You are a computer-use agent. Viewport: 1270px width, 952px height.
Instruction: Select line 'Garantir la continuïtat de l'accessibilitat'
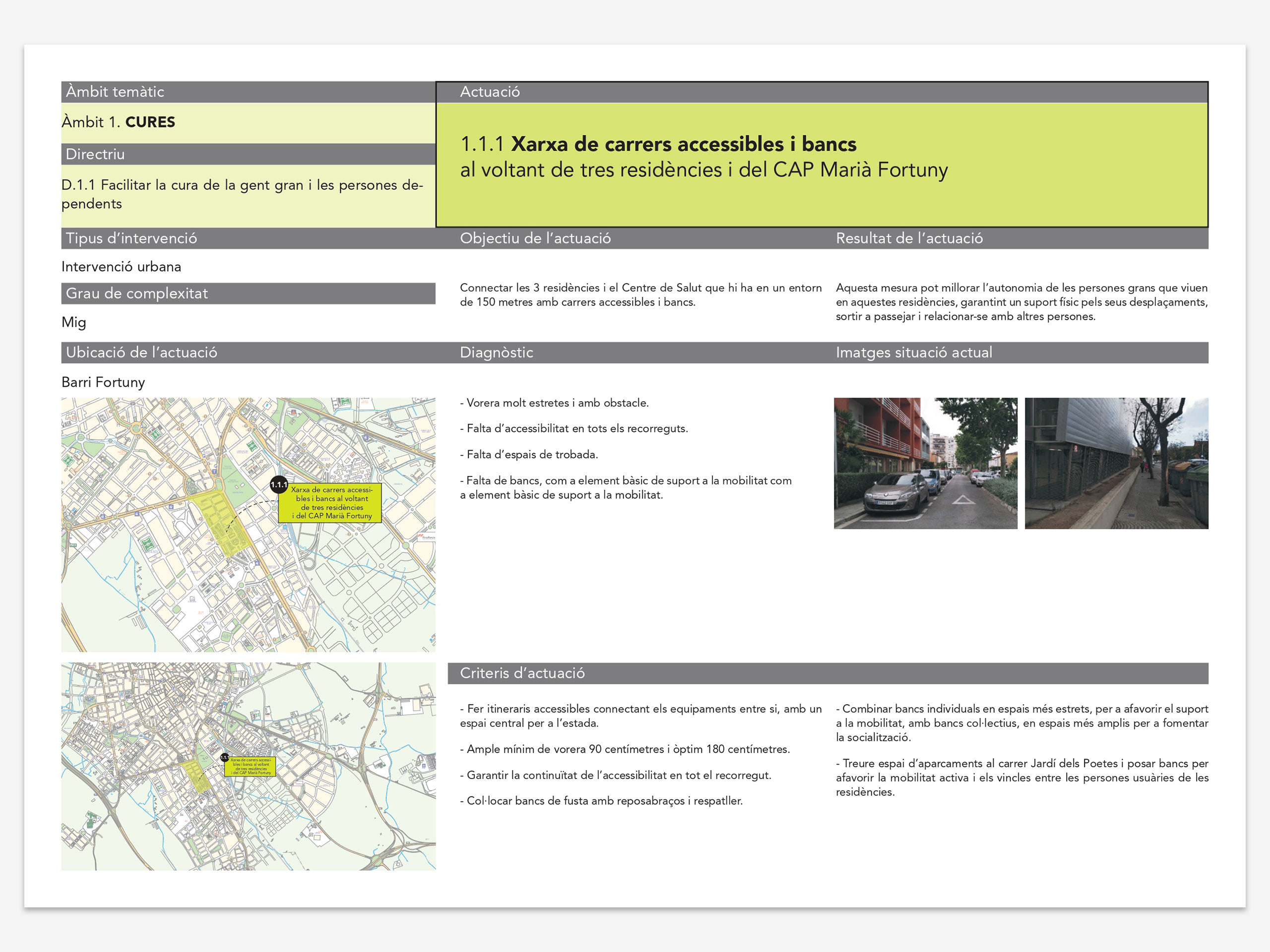(x=616, y=775)
